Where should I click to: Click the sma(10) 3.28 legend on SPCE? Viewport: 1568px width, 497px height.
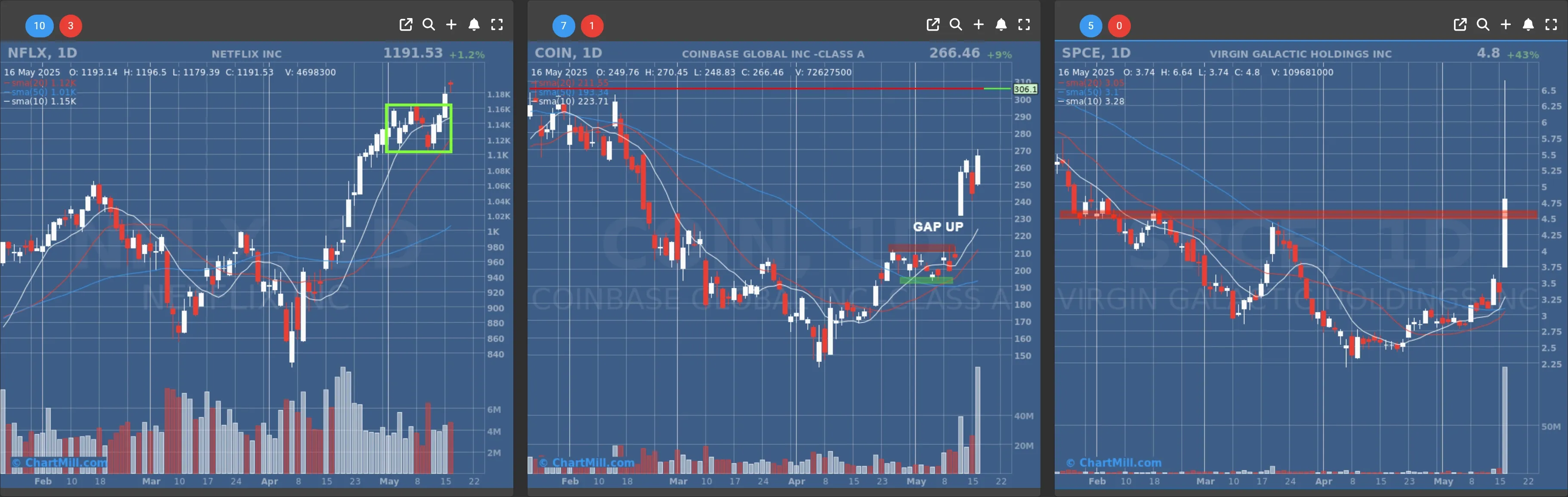pyautogui.click(x=1091, y=101)
